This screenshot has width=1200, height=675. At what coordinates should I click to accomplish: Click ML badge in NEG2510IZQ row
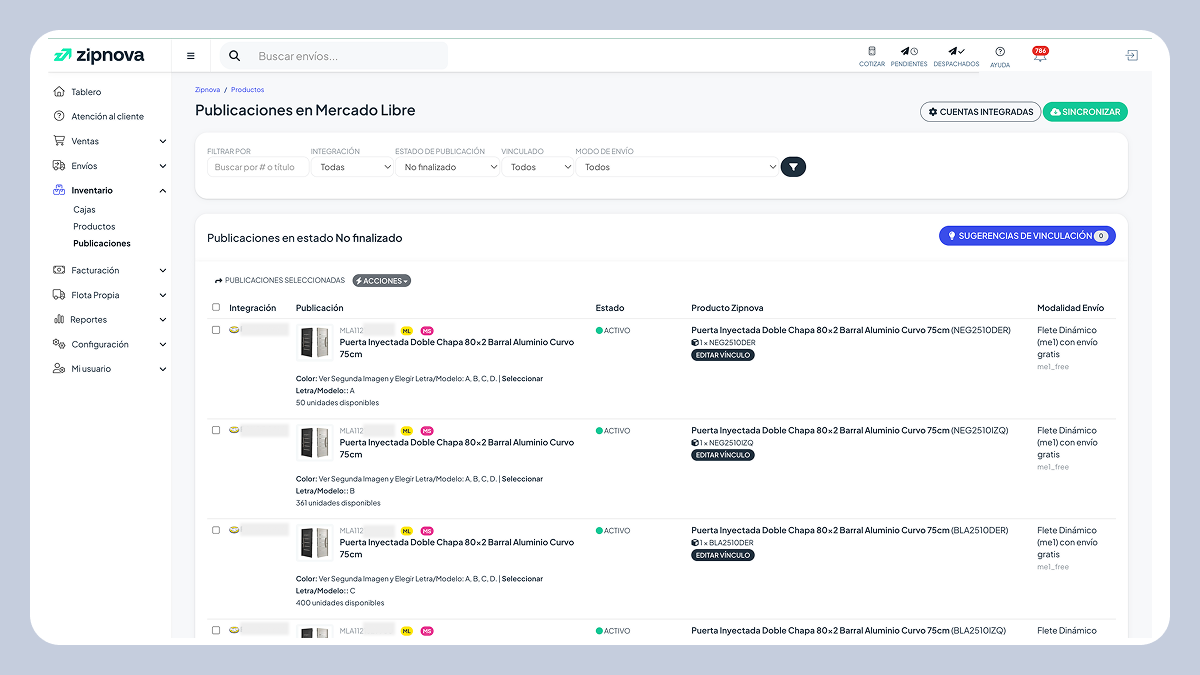pyautogui.click(x=407, y=431)
